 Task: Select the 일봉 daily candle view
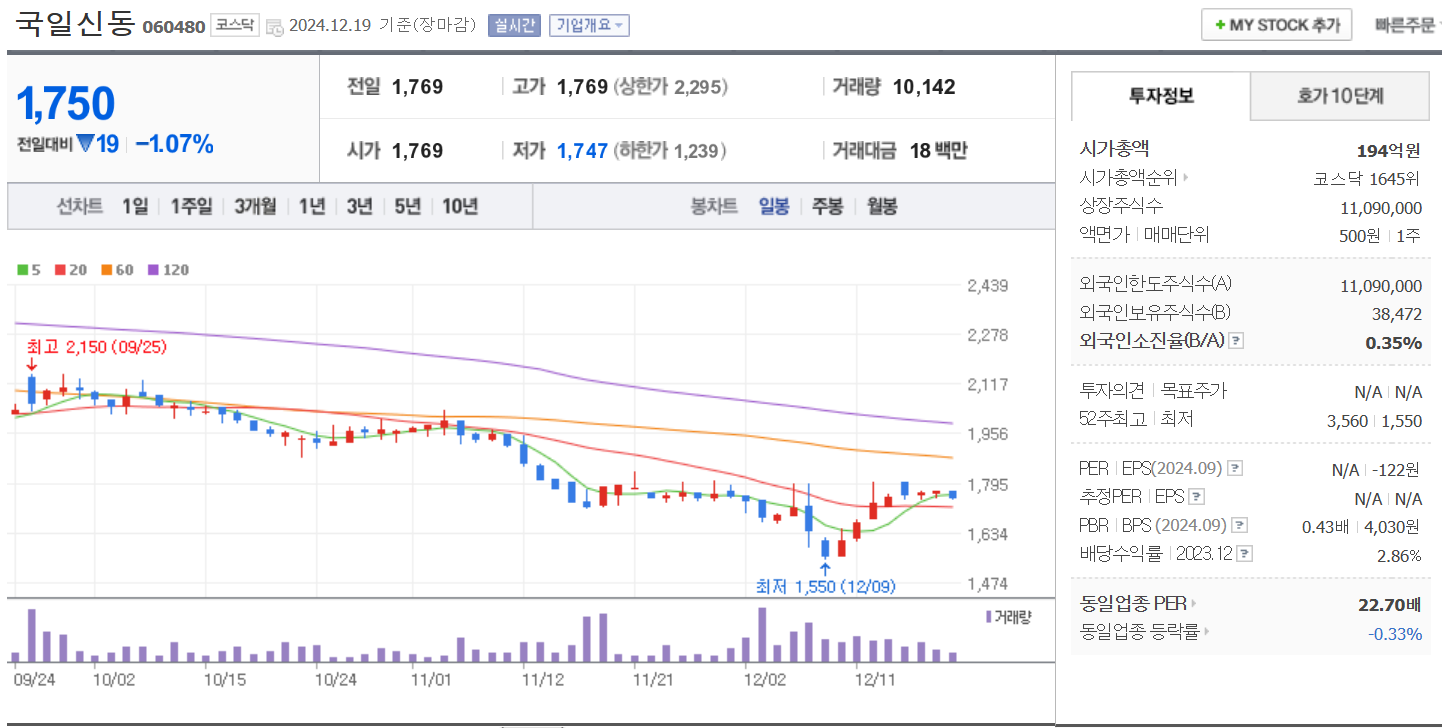coord(775,206)
